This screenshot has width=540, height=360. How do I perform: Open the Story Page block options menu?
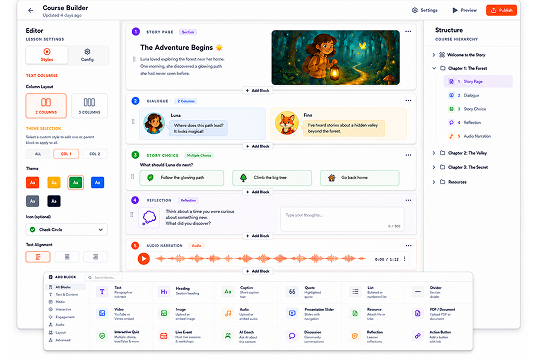[x=408, y=31]
